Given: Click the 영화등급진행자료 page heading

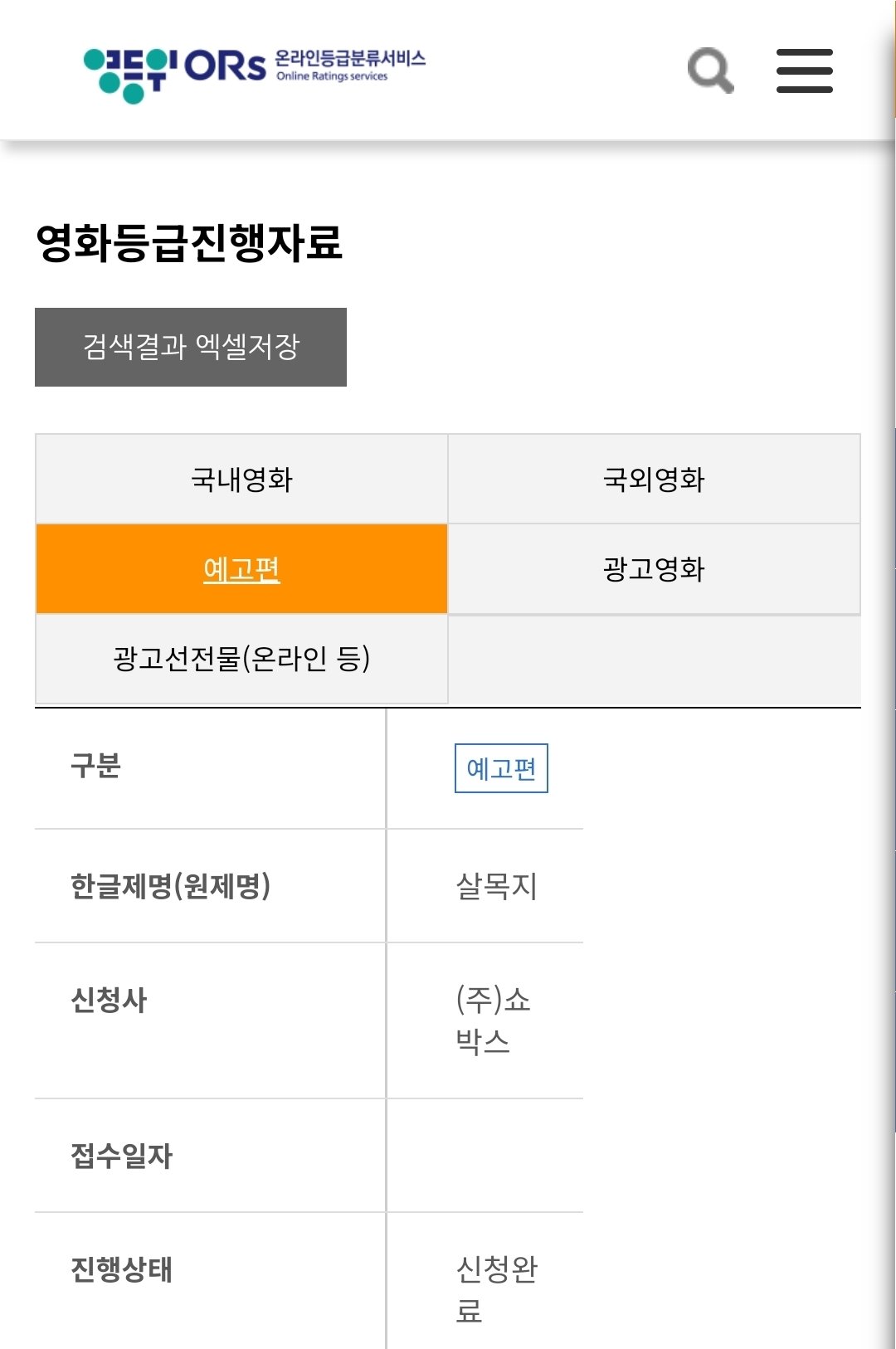Looking at the screenshot, I should 189,243.
